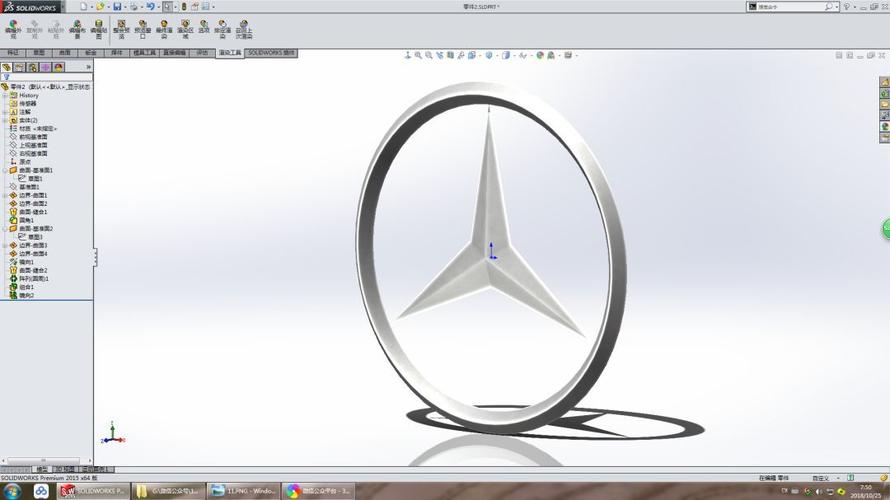Screen dimensions: 890x500
Task: Switch to 草图 tab
Action: click(39, 53)
